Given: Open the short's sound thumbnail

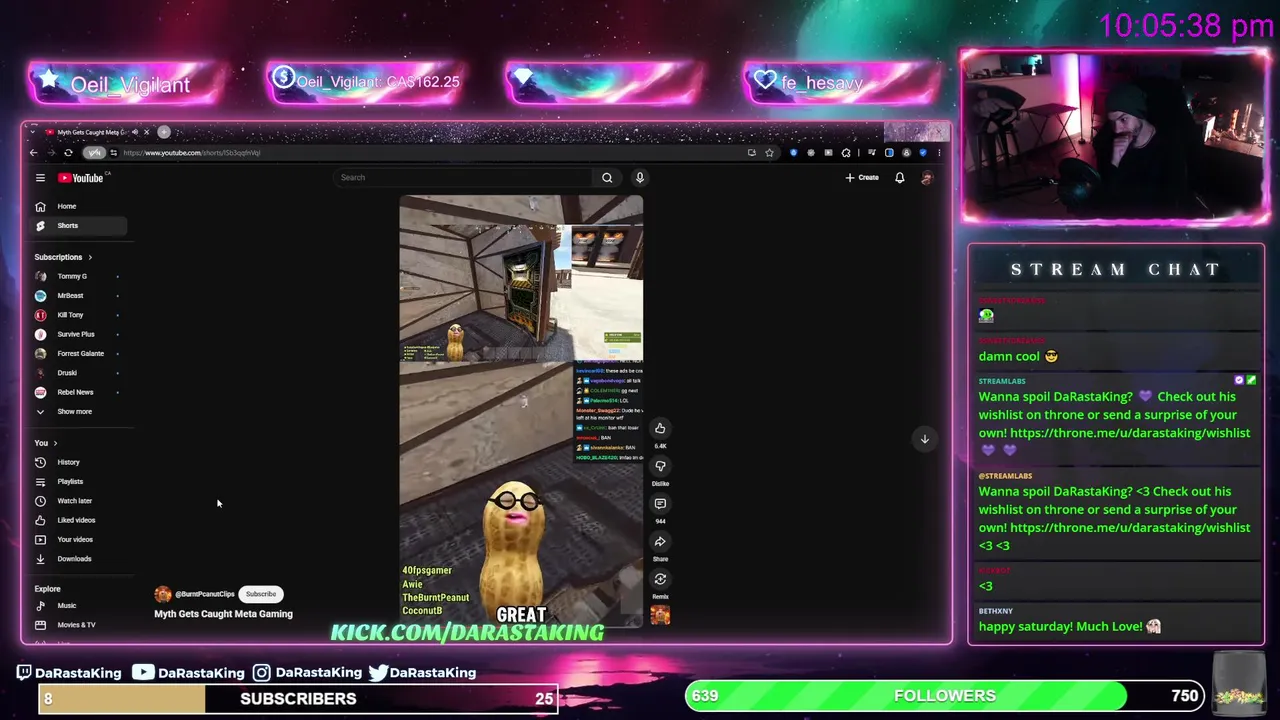Looking at the screenshot, I should tap(660, 616).
